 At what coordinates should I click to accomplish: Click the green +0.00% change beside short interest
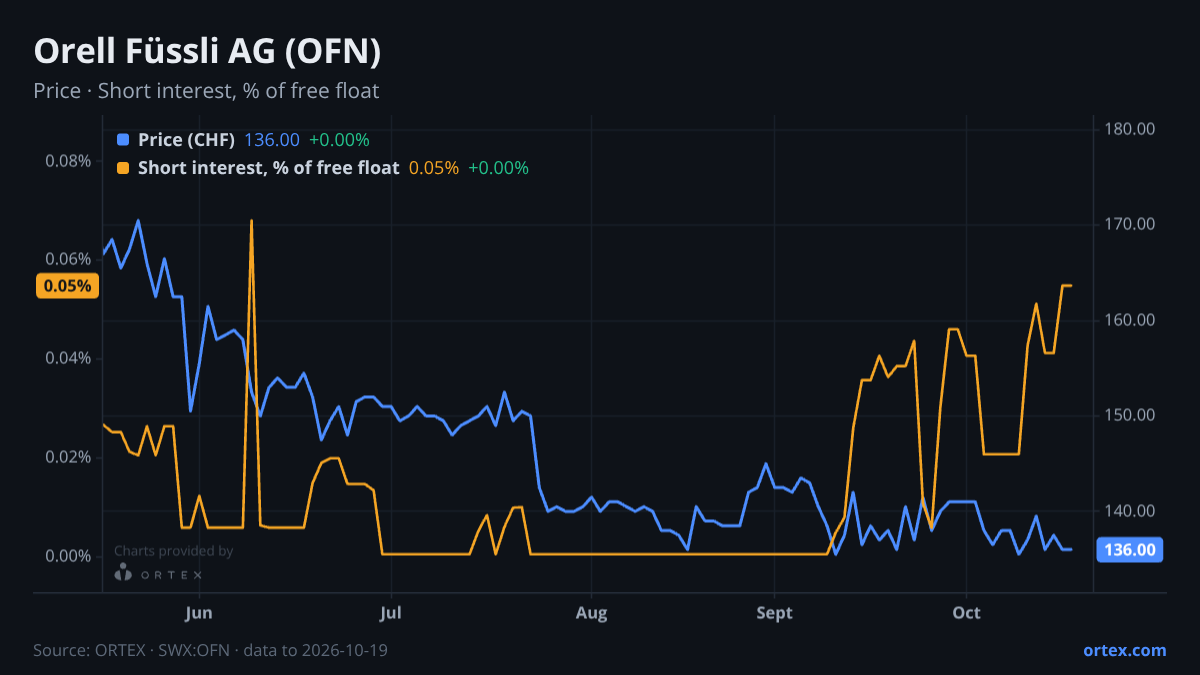[499, 168]
